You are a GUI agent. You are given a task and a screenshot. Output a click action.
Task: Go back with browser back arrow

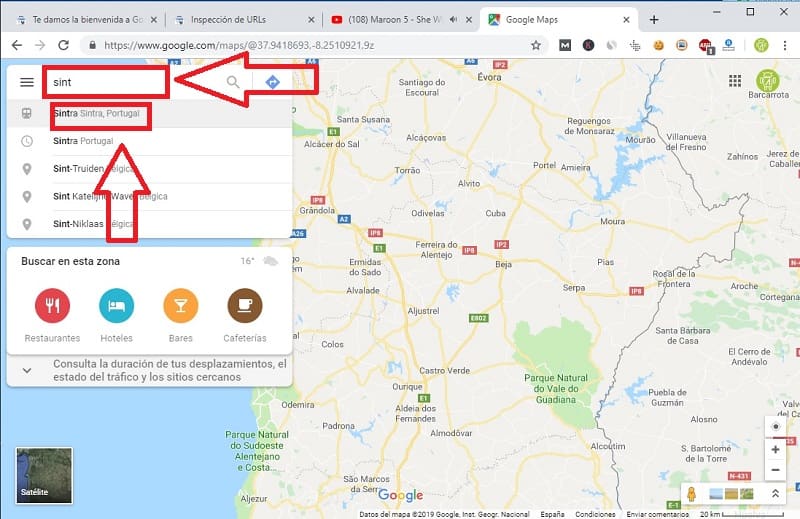click(x=17, y=45)
